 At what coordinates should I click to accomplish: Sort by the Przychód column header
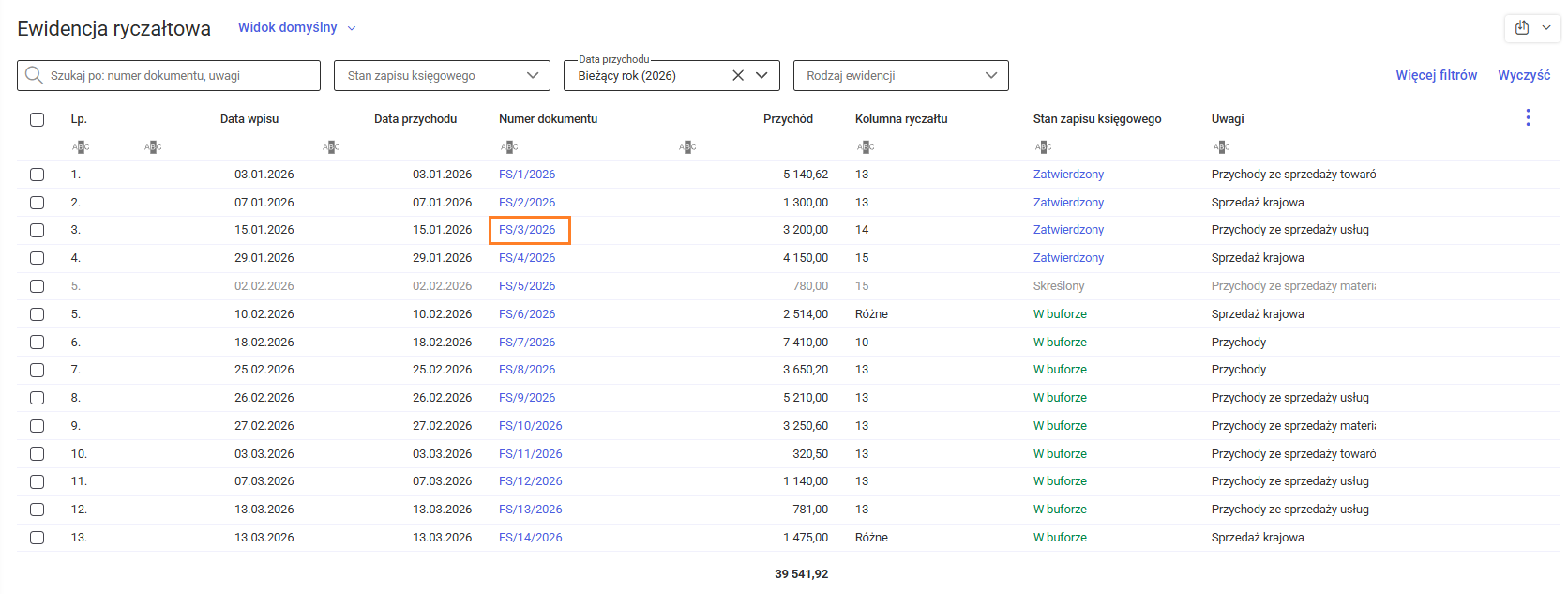click(x=788, y=119)
